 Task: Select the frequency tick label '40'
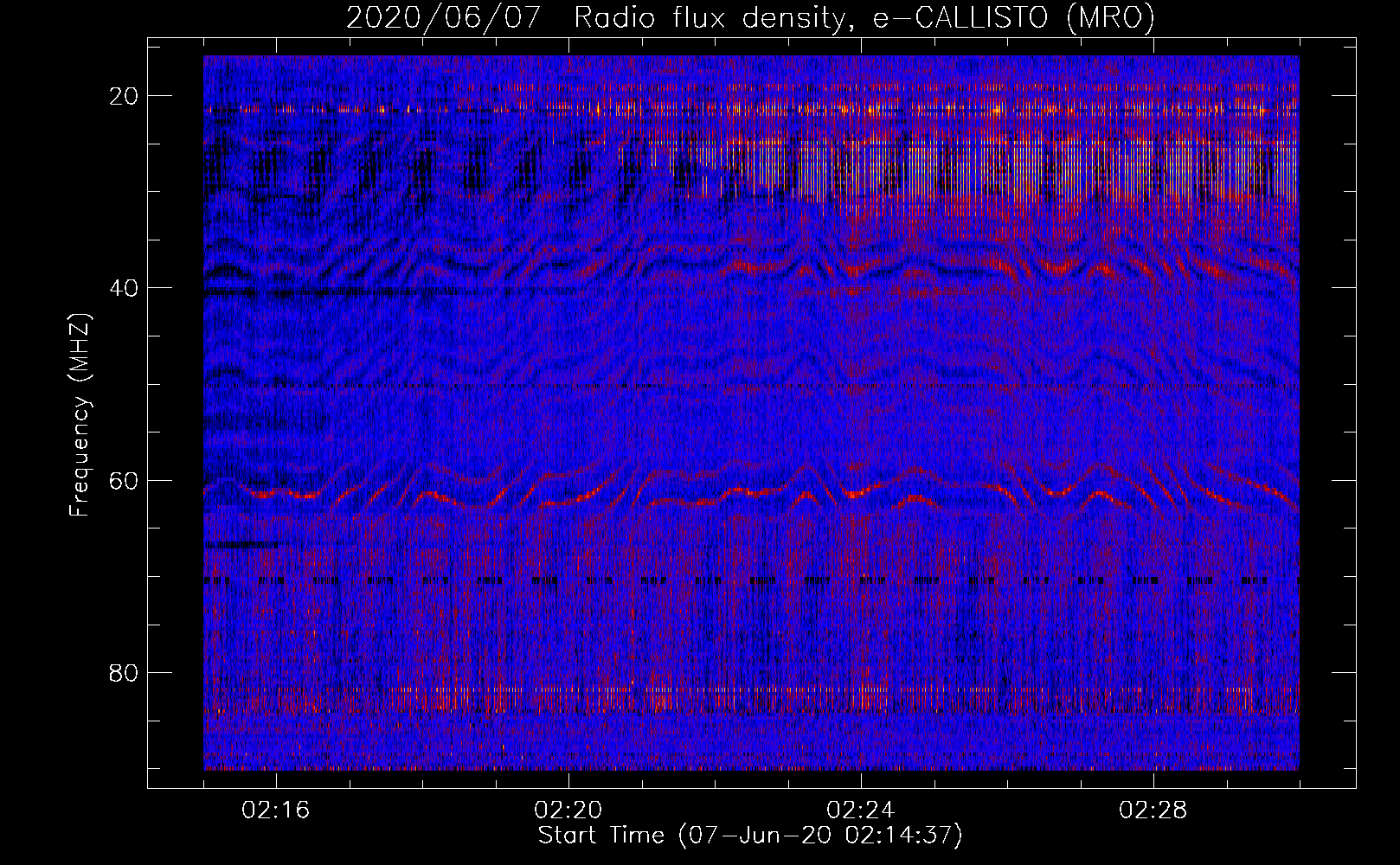[x=124, y=288]
